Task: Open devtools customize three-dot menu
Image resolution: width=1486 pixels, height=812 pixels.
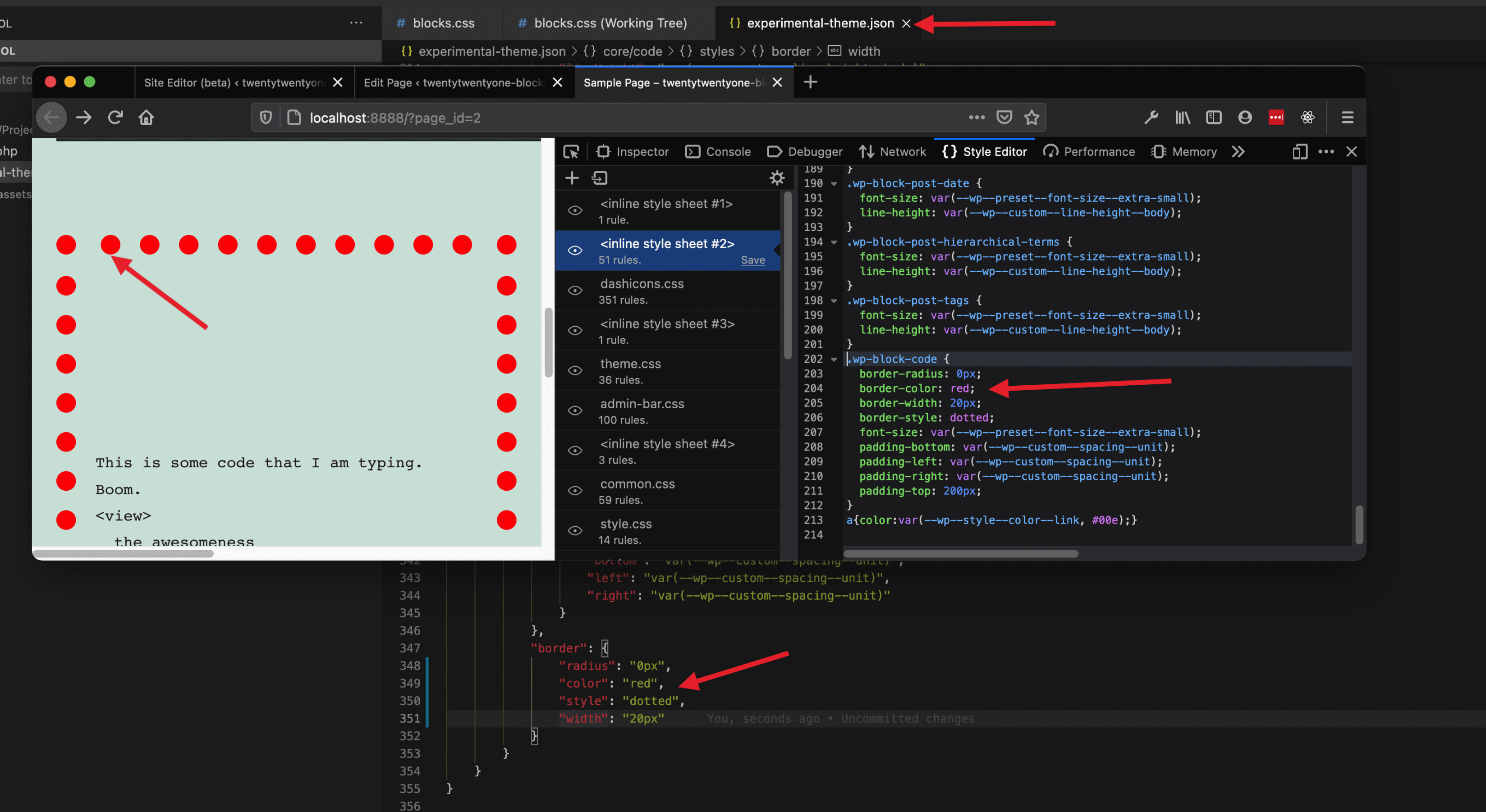Action: pyautogui.click(x=1326, y=152)
